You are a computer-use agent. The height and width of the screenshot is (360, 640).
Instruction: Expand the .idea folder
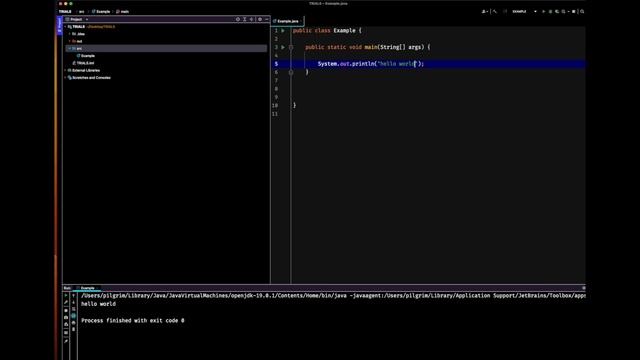[70, 34]
